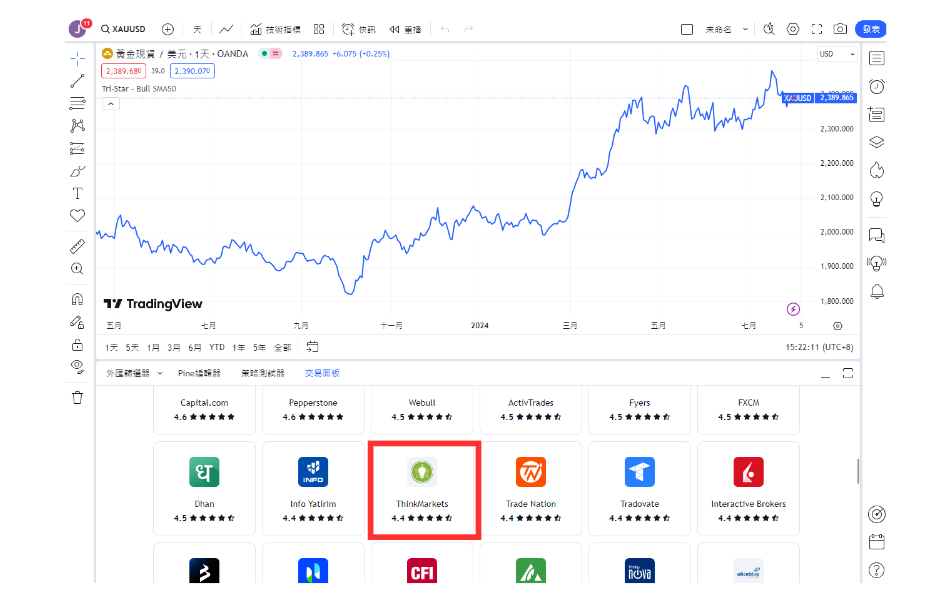Open the USD currency dropdown
The image size is (952, 602).
coord(837,54)
